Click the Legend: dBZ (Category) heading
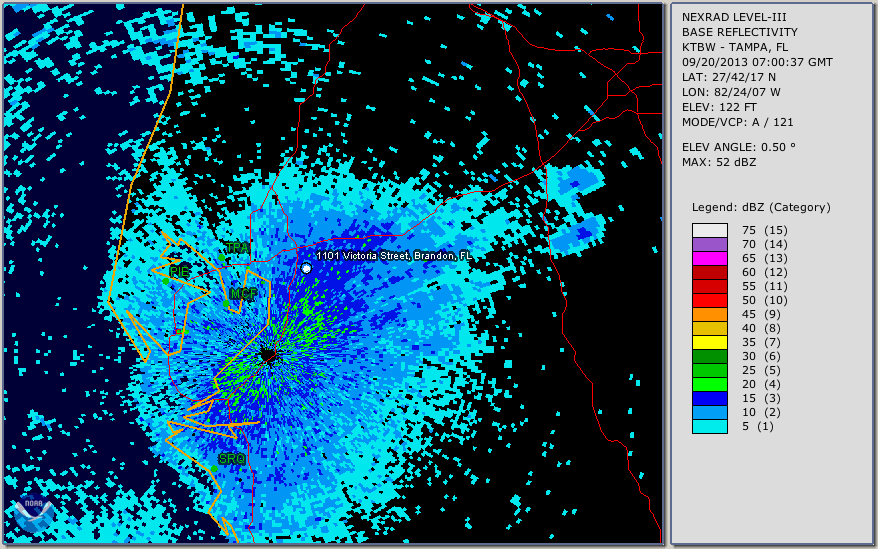Image resolution: width=878 pixels, height=549 pixels. 761,207
